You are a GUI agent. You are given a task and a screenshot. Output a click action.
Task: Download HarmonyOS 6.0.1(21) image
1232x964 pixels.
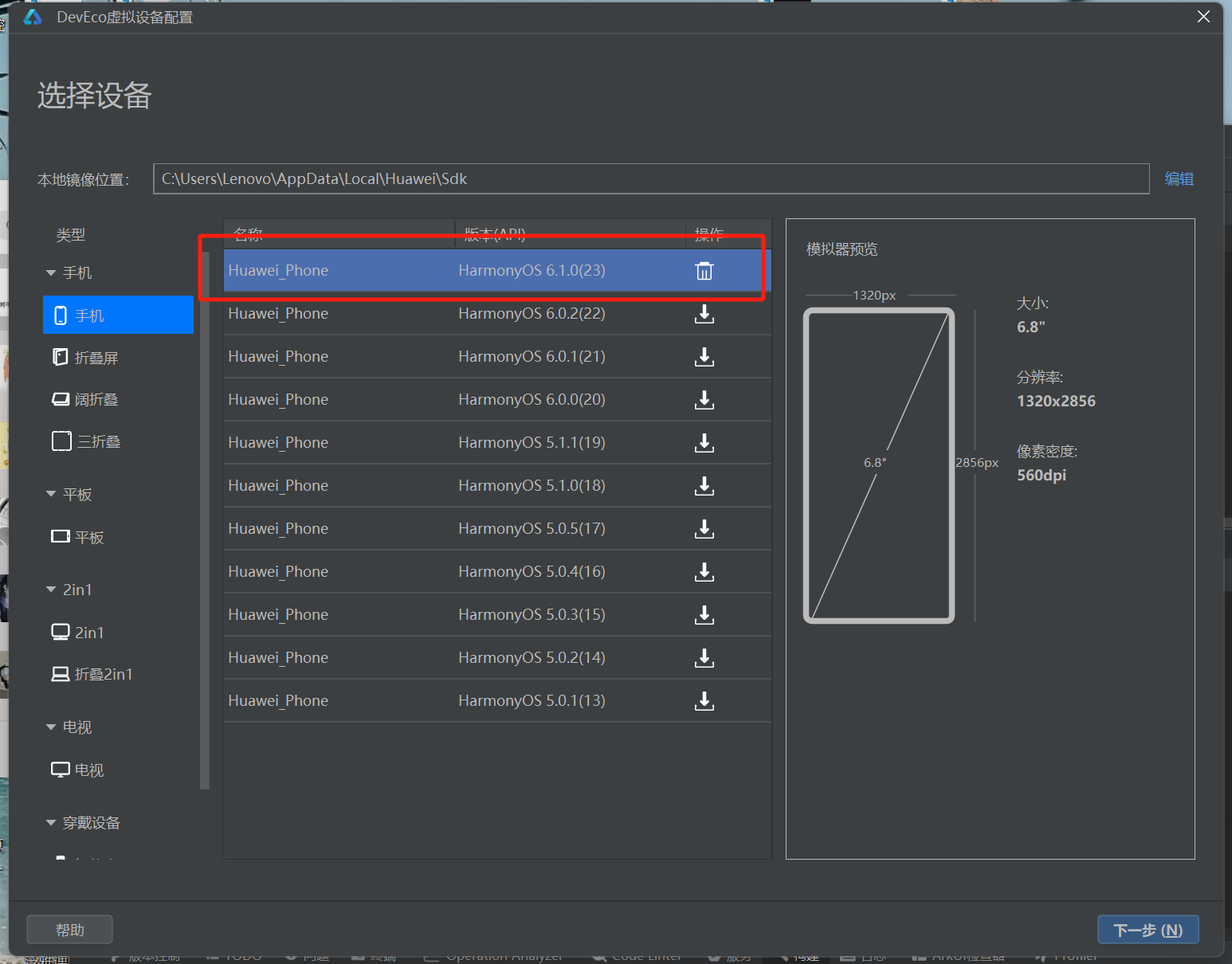(704, 357)
